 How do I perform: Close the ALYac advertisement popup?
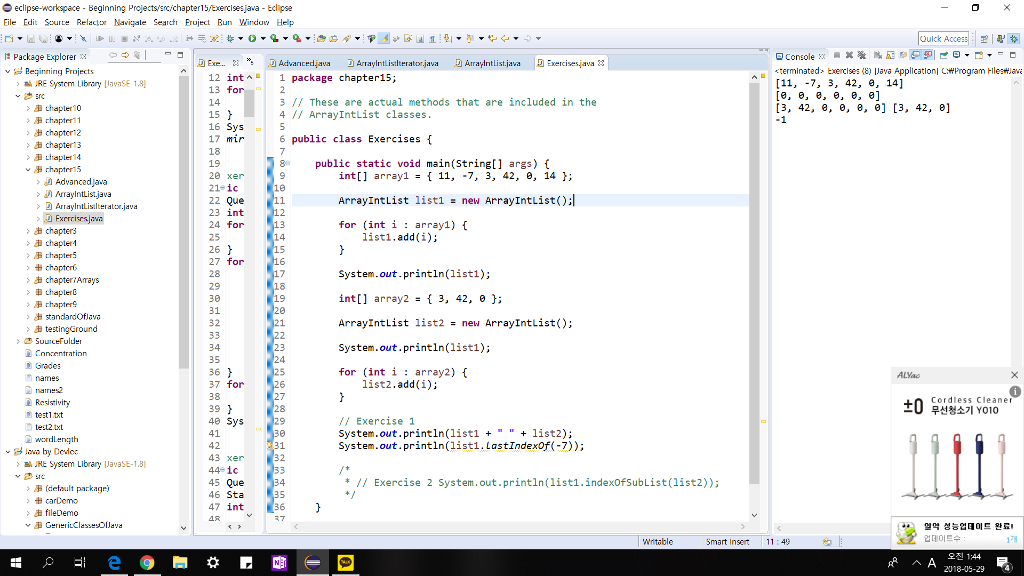coord(1014,375)
